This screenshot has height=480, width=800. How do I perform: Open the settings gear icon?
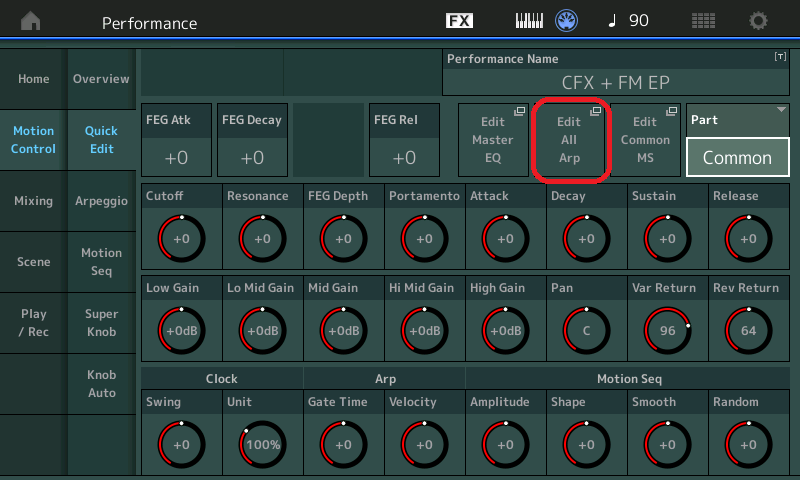point(759,21)
